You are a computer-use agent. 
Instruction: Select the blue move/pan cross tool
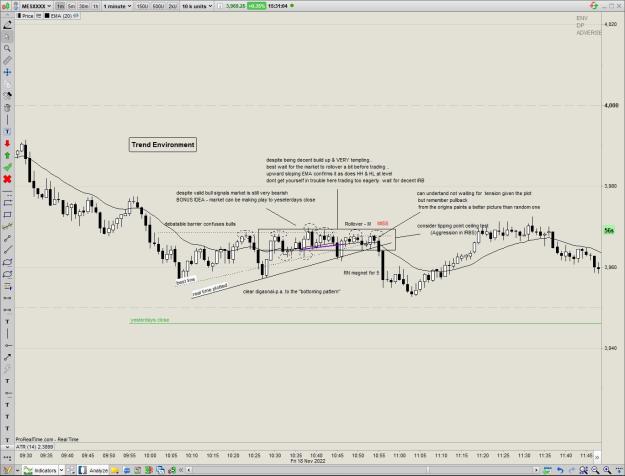(7, 72)
